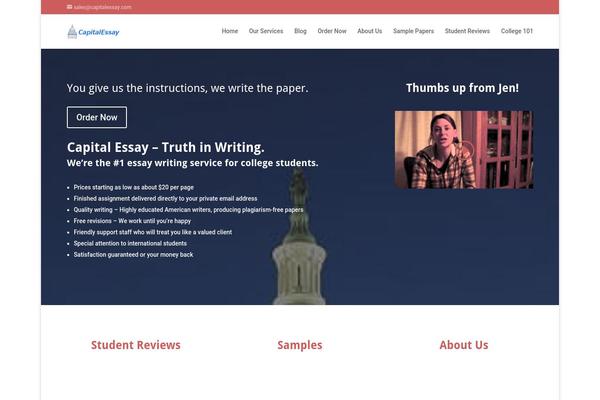Screen dimensions: 600x400
Task: Open the Home menu item
Action: 230,31
